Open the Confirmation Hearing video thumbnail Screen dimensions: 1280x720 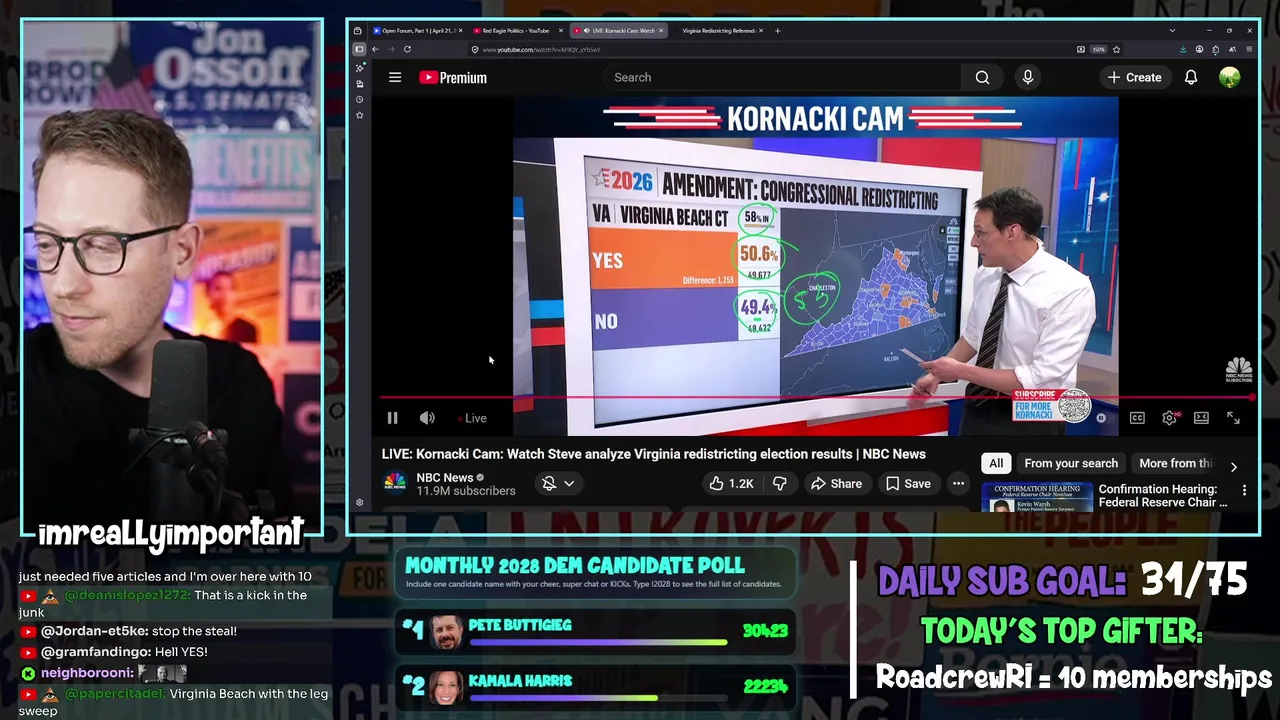tap(1036, 497)
